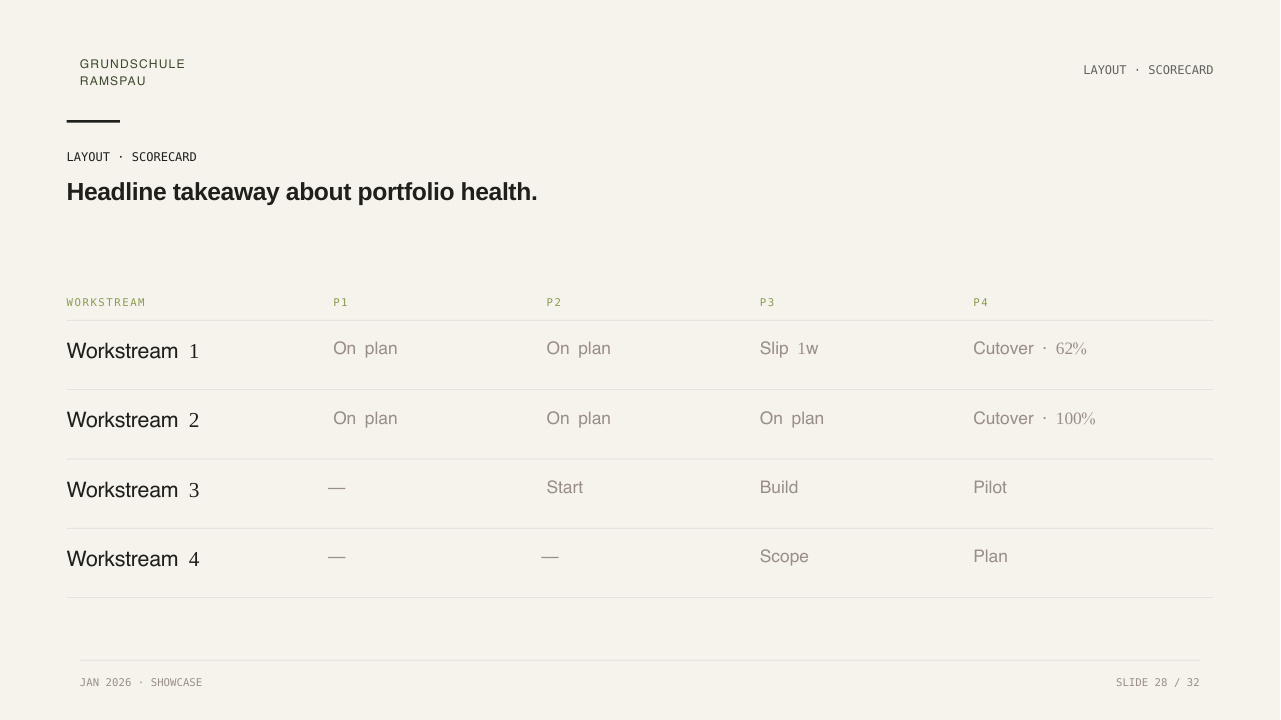The width and height of the screenshot is (1281, 720).
Task: Click the Grundschule Ramspau logo text
Action: pyautogui.click(x=132, y=72)
